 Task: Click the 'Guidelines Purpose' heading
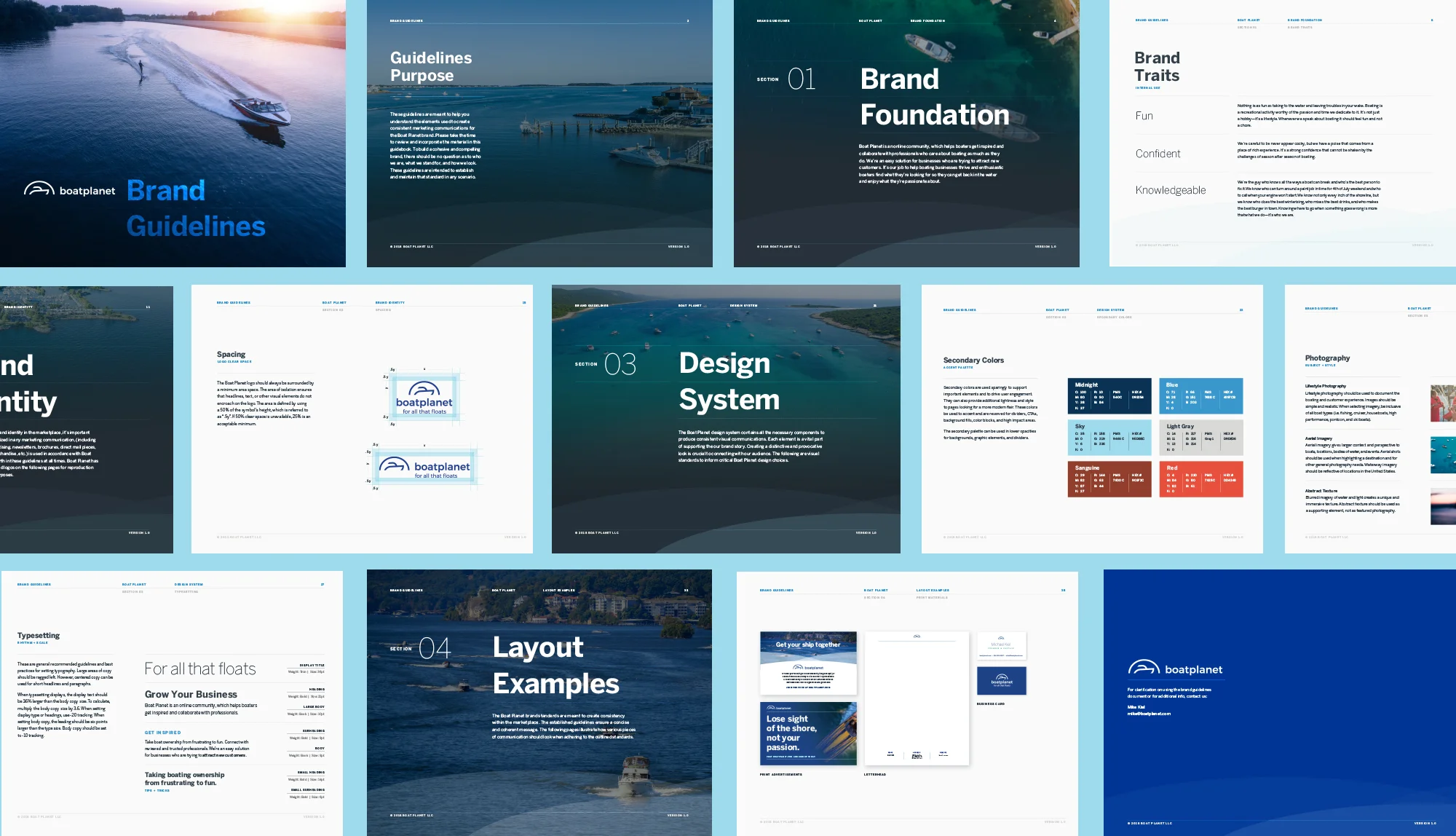coord(431,66)
